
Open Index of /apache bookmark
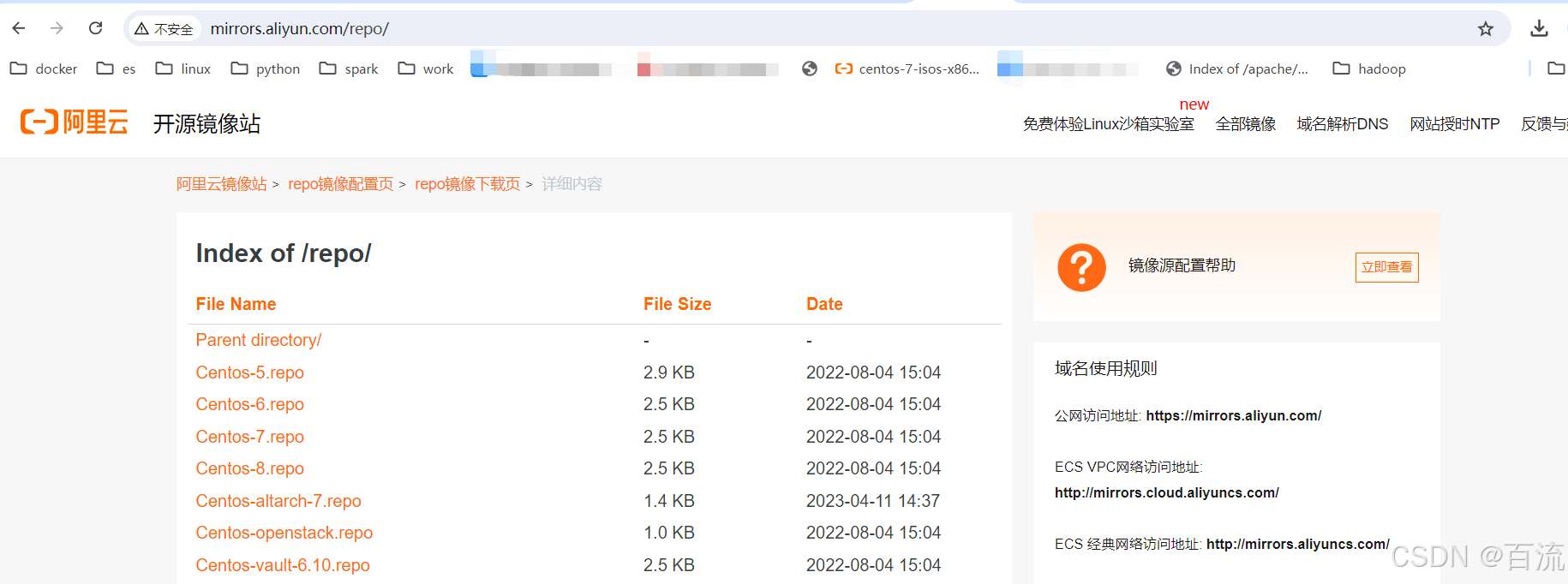[1237, 69]
